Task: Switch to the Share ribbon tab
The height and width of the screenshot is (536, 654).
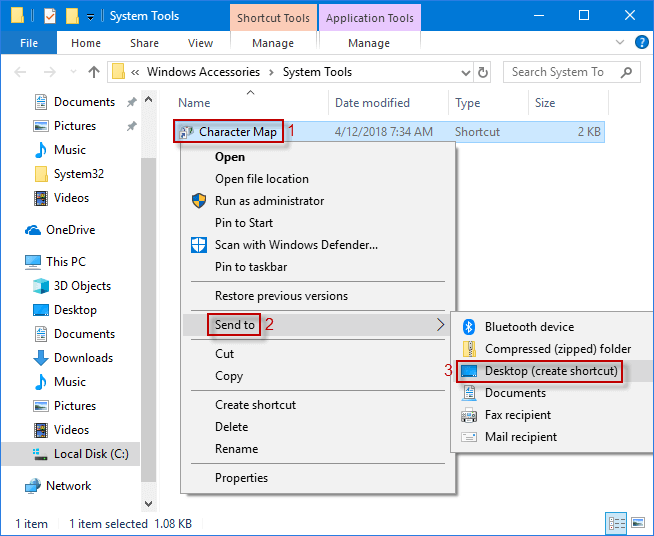Action: point(144,43)
